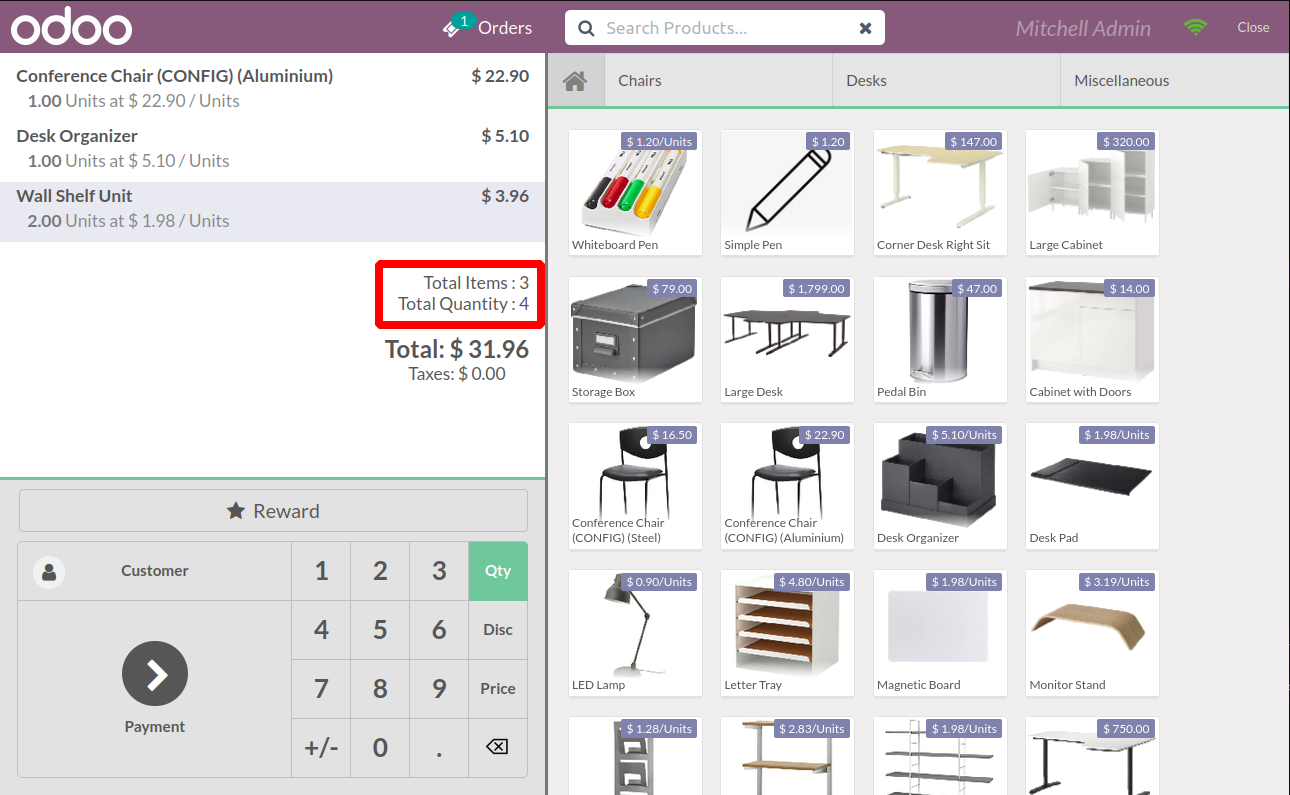Add the $ 750.00 desk product
This screenshot has height=795, width=1290.
1092,756
